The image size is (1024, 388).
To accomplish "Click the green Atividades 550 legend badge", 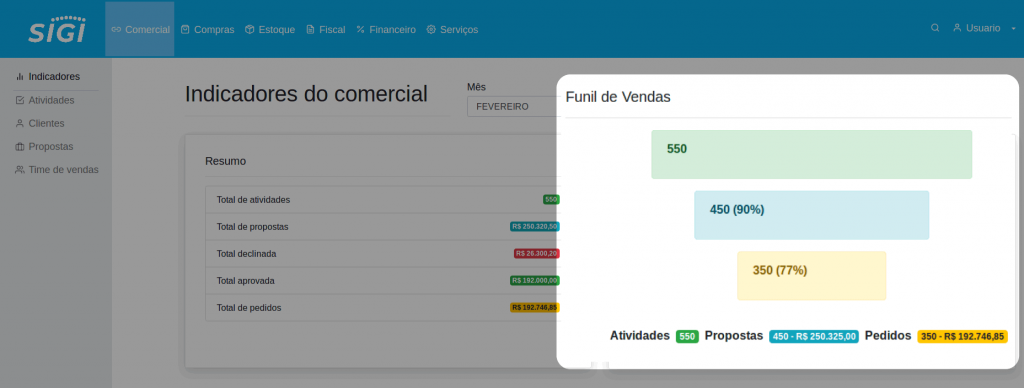I will [x=687, y=336].
